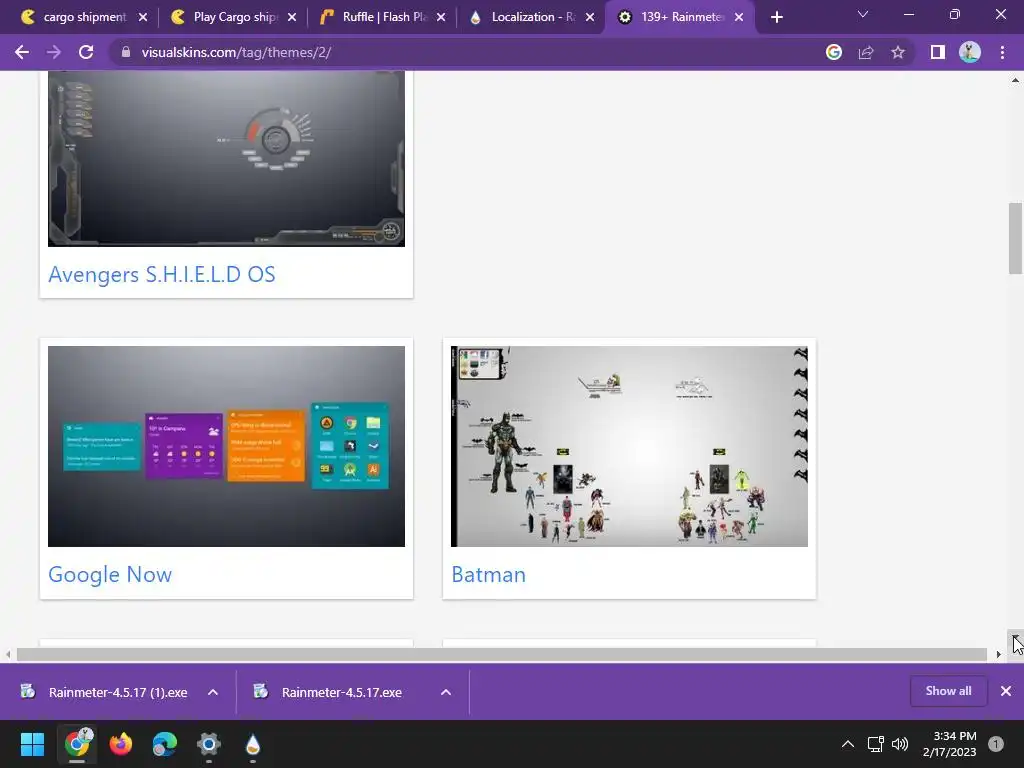This screenshot has width=1024, height=768.
Task: Close the 'cargo shipment' tab
Action: 143,18
